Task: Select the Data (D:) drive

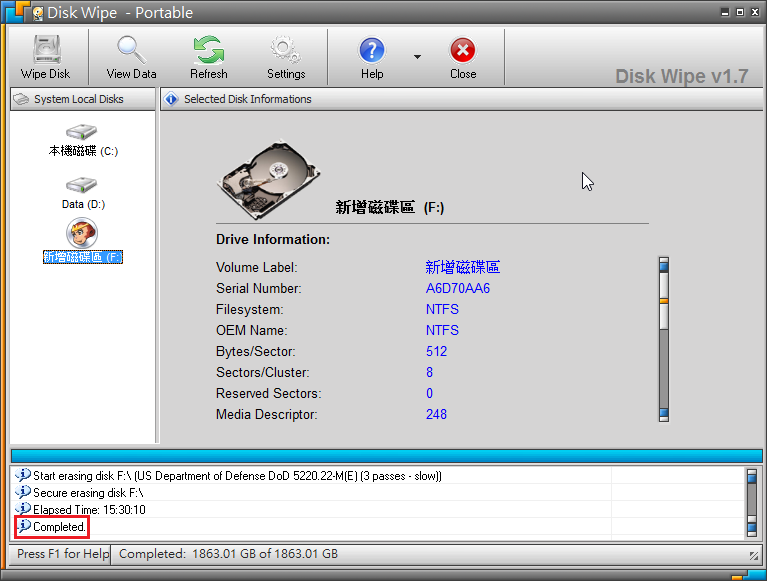Action: click(x=82, y=192)
